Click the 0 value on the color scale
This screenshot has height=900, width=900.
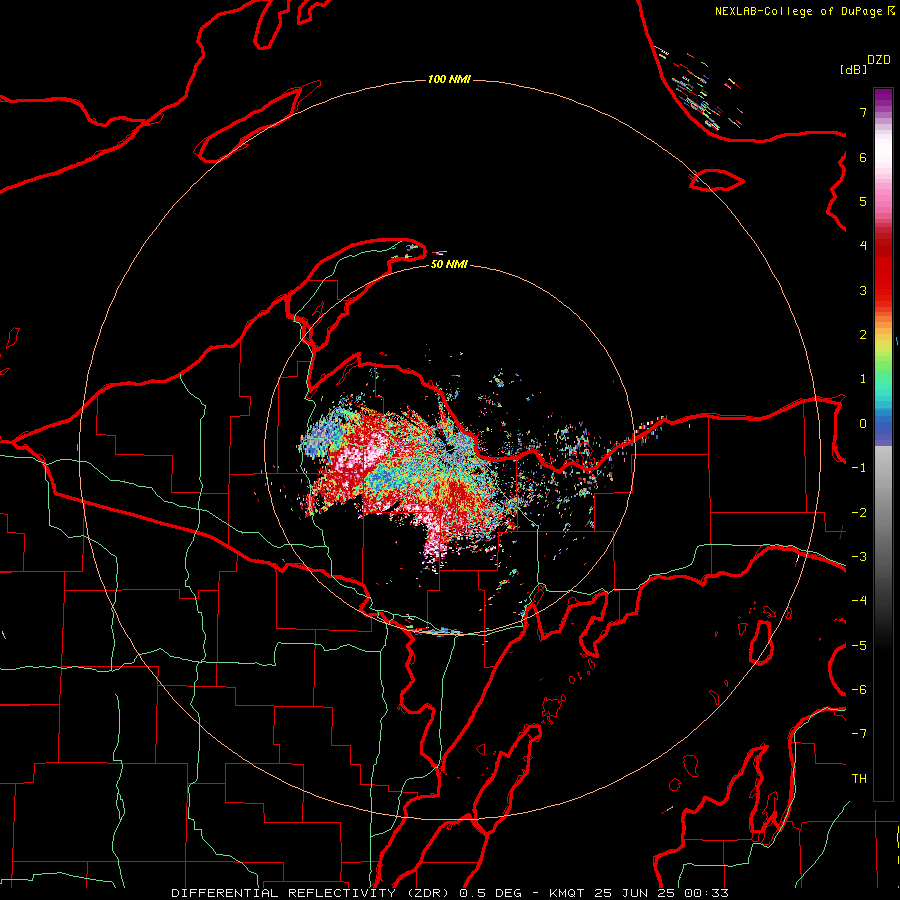(863, 424)
